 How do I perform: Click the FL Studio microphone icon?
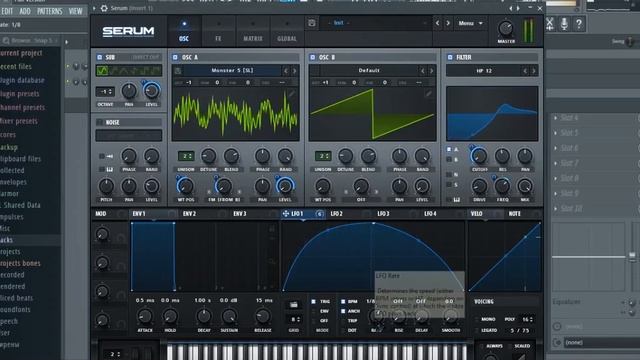pos(564,24)
